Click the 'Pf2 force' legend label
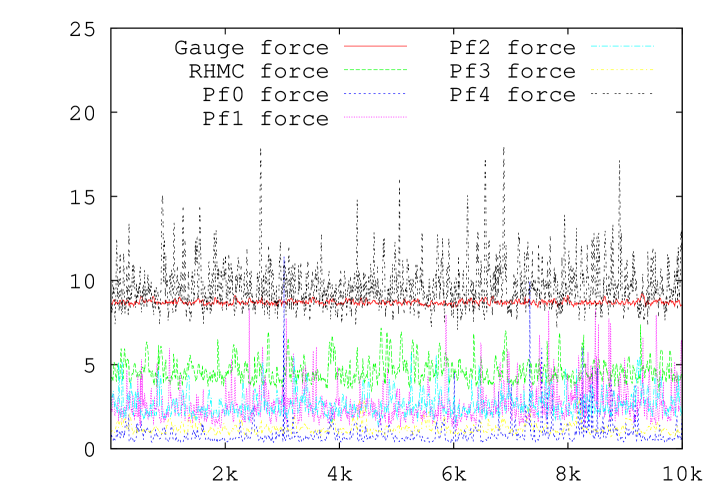This screenshot has width=708, height=496. (512, 48)
